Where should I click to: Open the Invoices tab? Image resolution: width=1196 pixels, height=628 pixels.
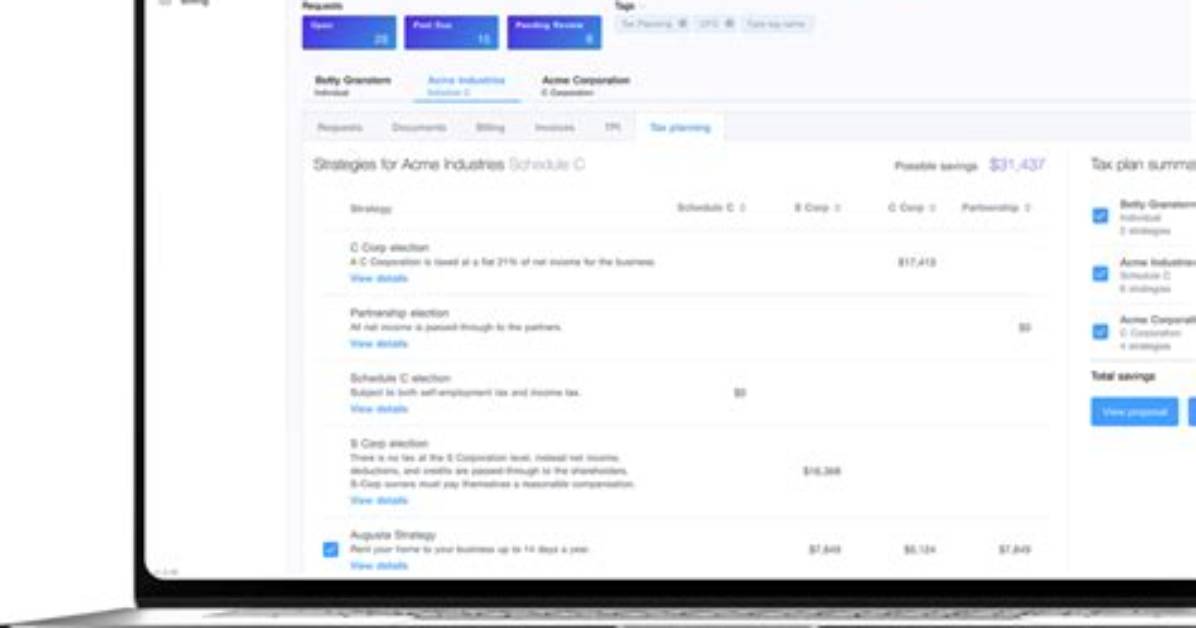click(555, 127)
